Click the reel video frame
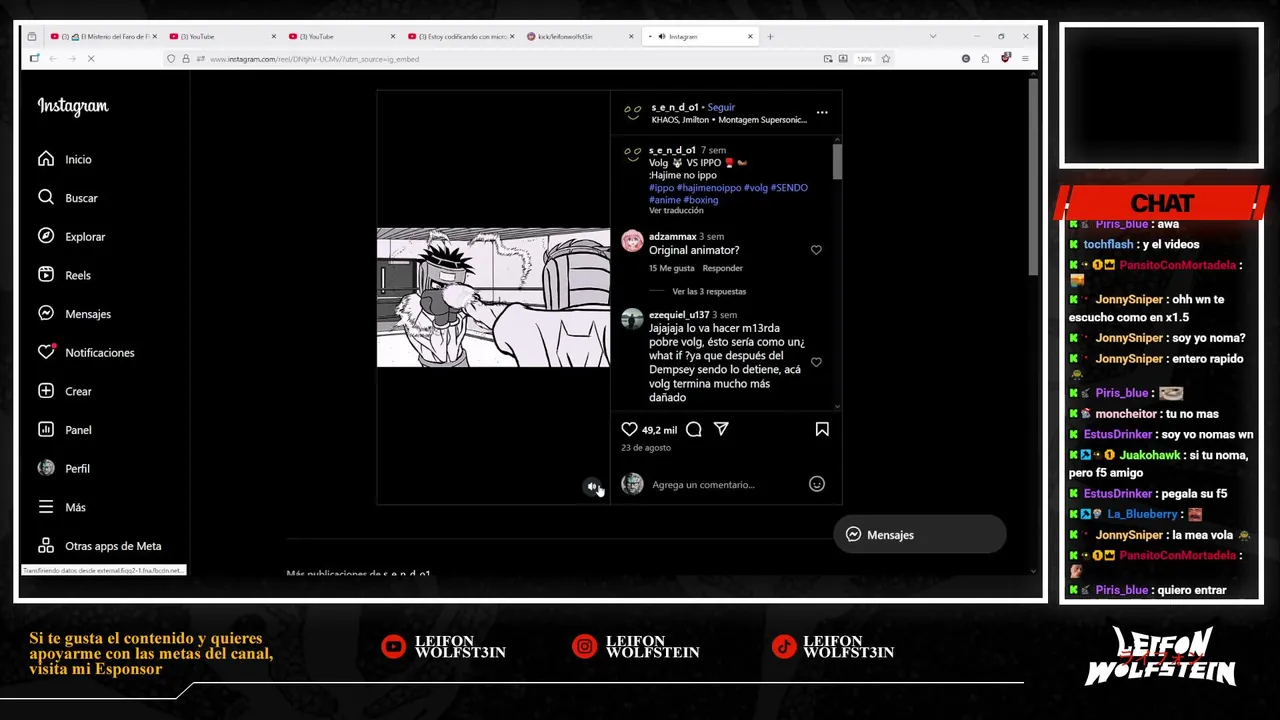Image resolution: width=1280 pixels, height=720 pixels. coord(493,297)
